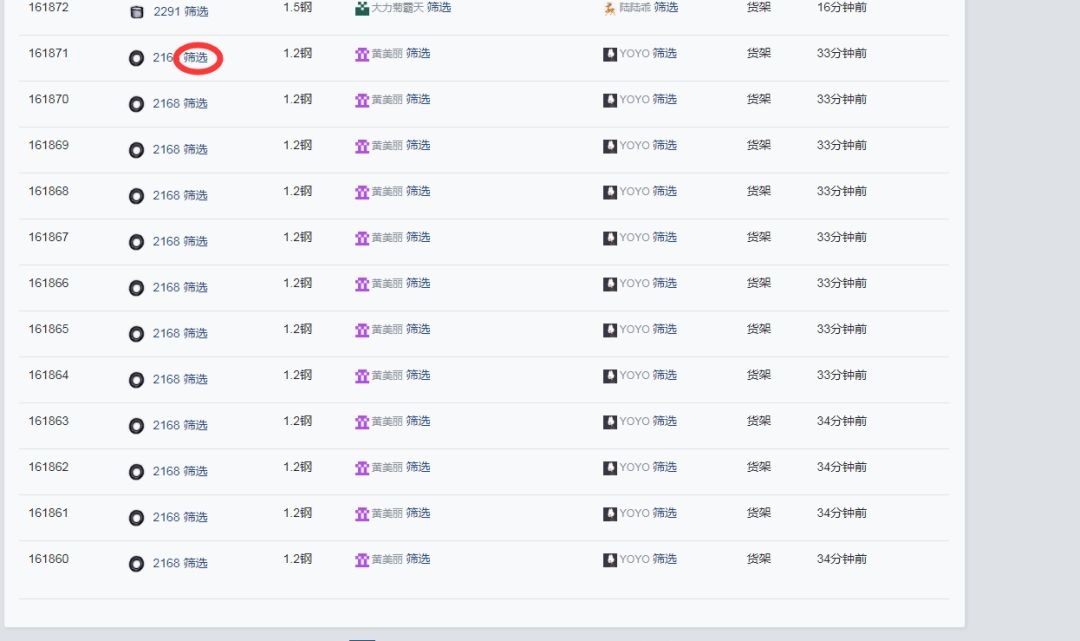Screen dimensions: 1080x641
Task: Select record ID 161871
Action: coord(48,53)
